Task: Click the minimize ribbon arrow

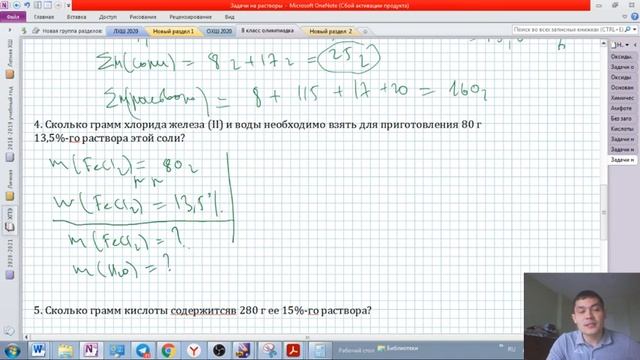Action: pyautogui.click(x=624, y=17)
